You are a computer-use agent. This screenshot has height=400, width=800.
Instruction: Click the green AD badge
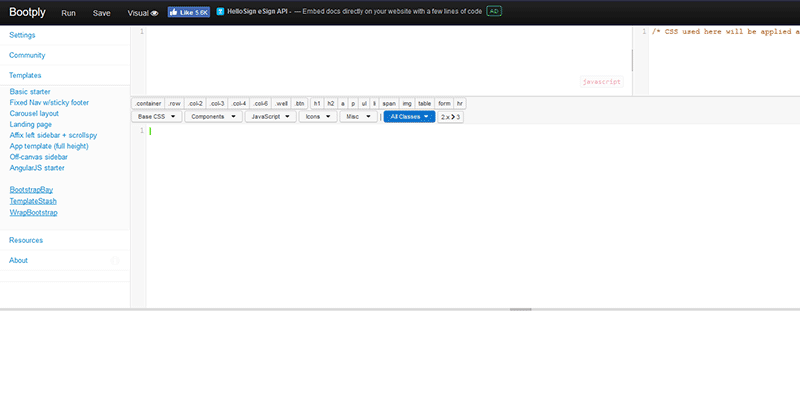493,11
